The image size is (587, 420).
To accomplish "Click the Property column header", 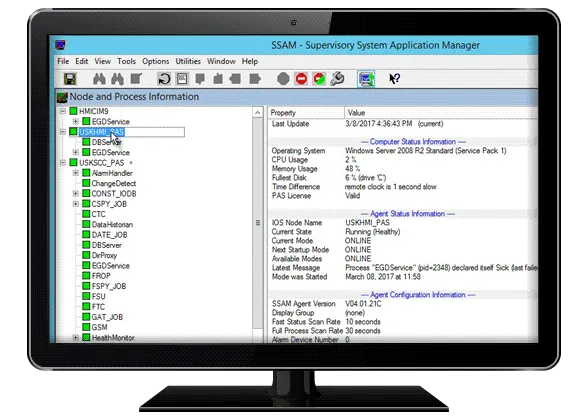I will click(x=306, y=113).
